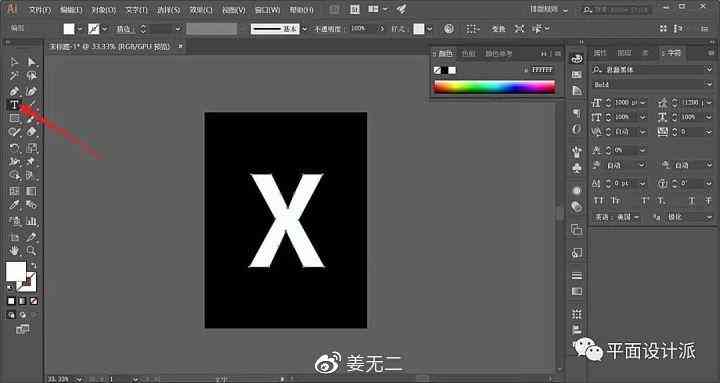Viewport: 720px width, 383px height.
Task: Select the Mesh tool
Action: pyautogui.click(x=14, y=191)
